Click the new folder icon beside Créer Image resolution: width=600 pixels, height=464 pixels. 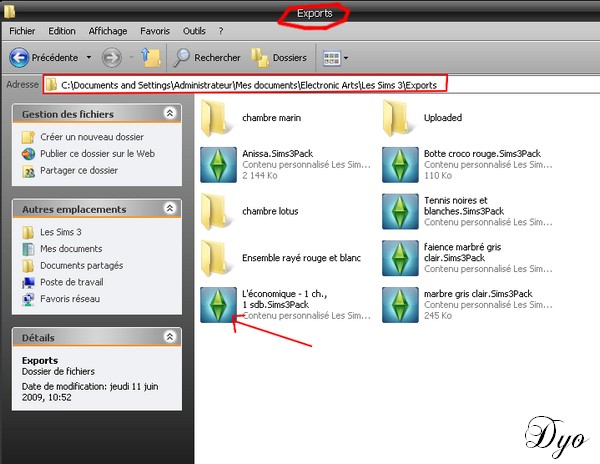tap(28, 137)
